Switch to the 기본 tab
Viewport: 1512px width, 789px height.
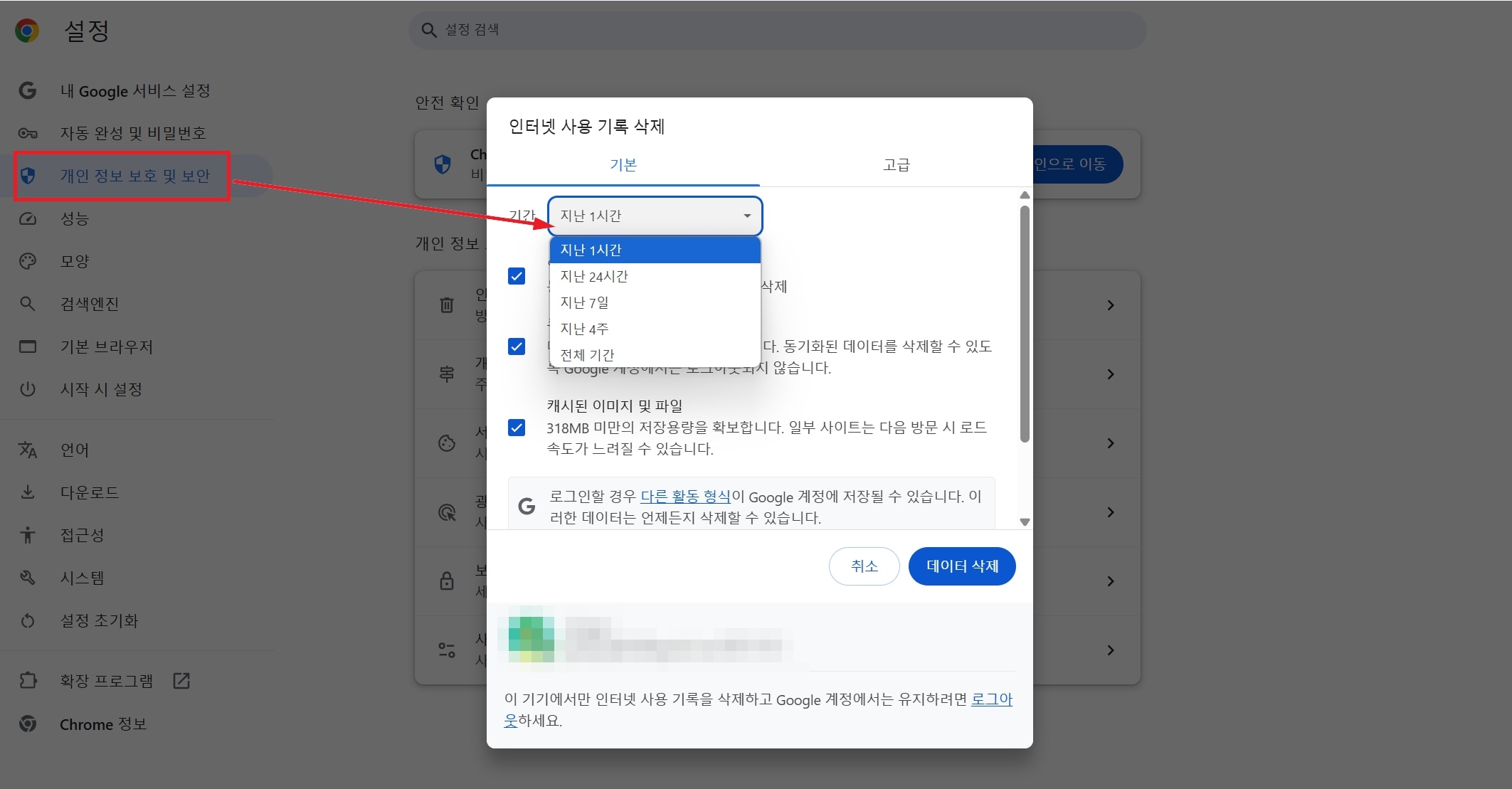point(623,165)
